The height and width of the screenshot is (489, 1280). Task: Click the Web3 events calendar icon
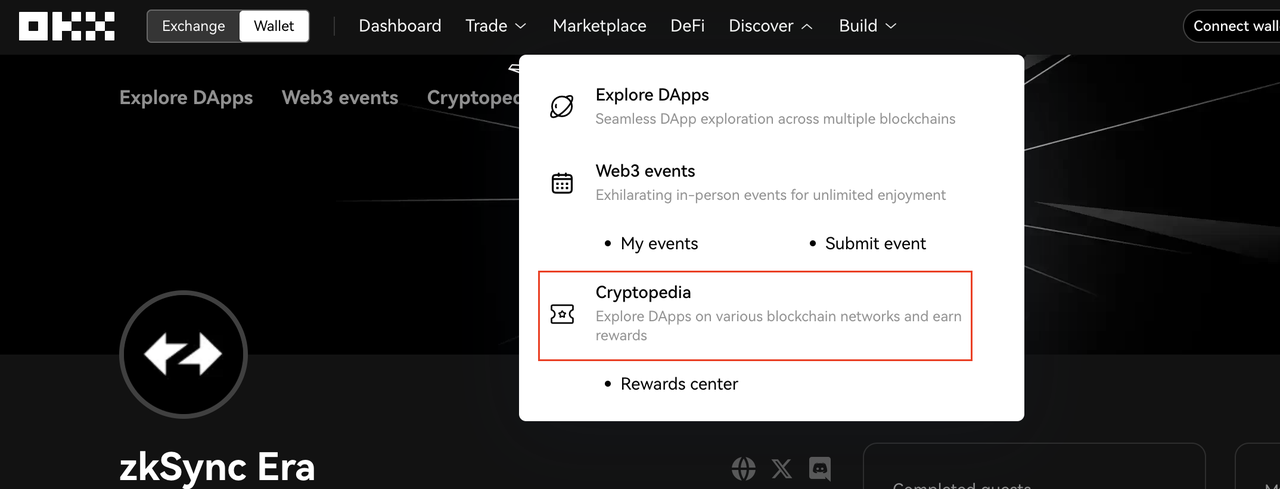click(562, 183)
